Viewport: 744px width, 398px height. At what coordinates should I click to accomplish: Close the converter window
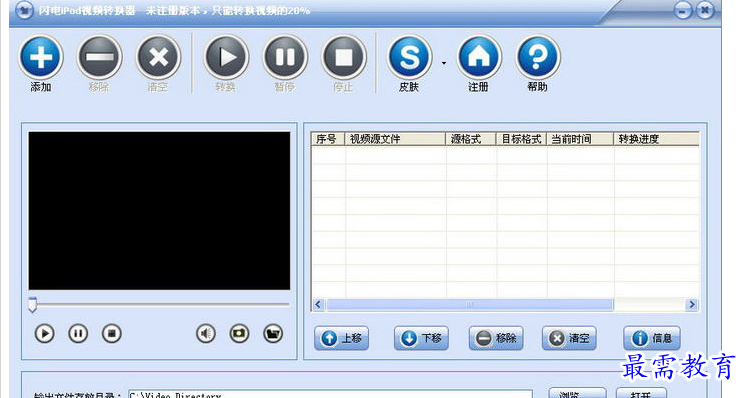[x=706, y=10]
